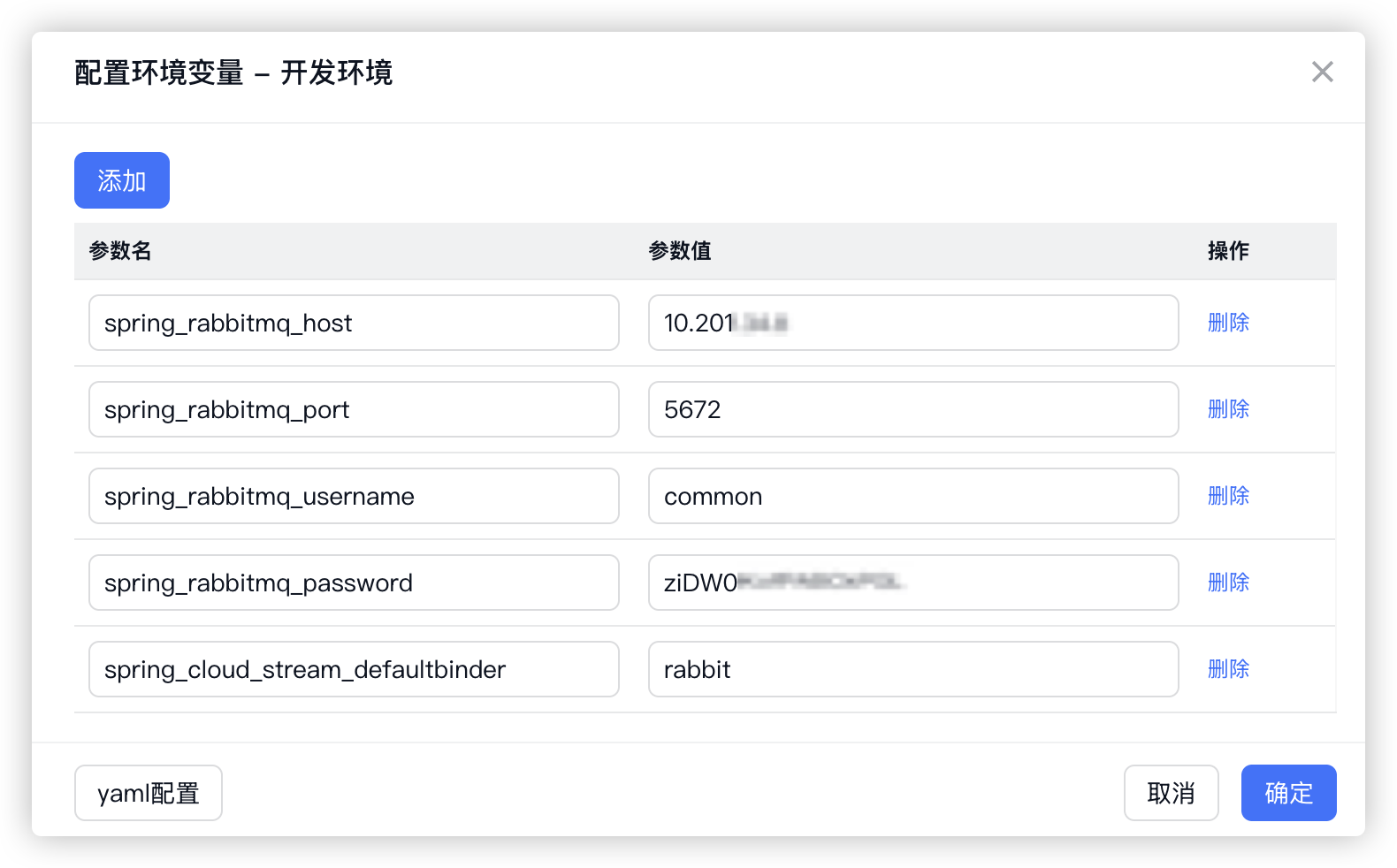
Task: Delete the spring_rabbitmq_host variable
Action: [x=1228, y=323]
